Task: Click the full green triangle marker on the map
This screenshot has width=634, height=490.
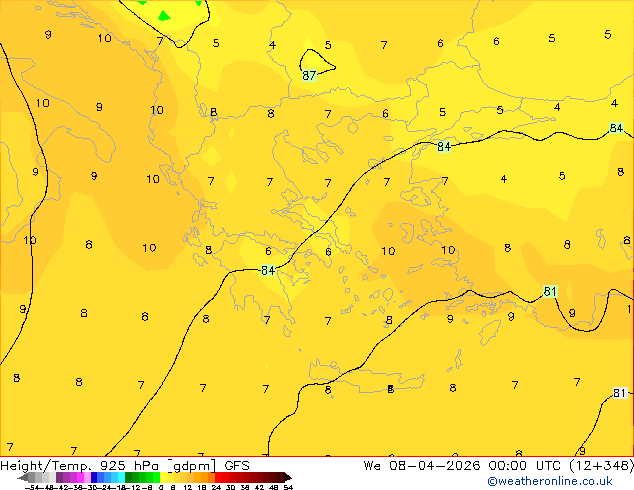Action: [164, 16]
